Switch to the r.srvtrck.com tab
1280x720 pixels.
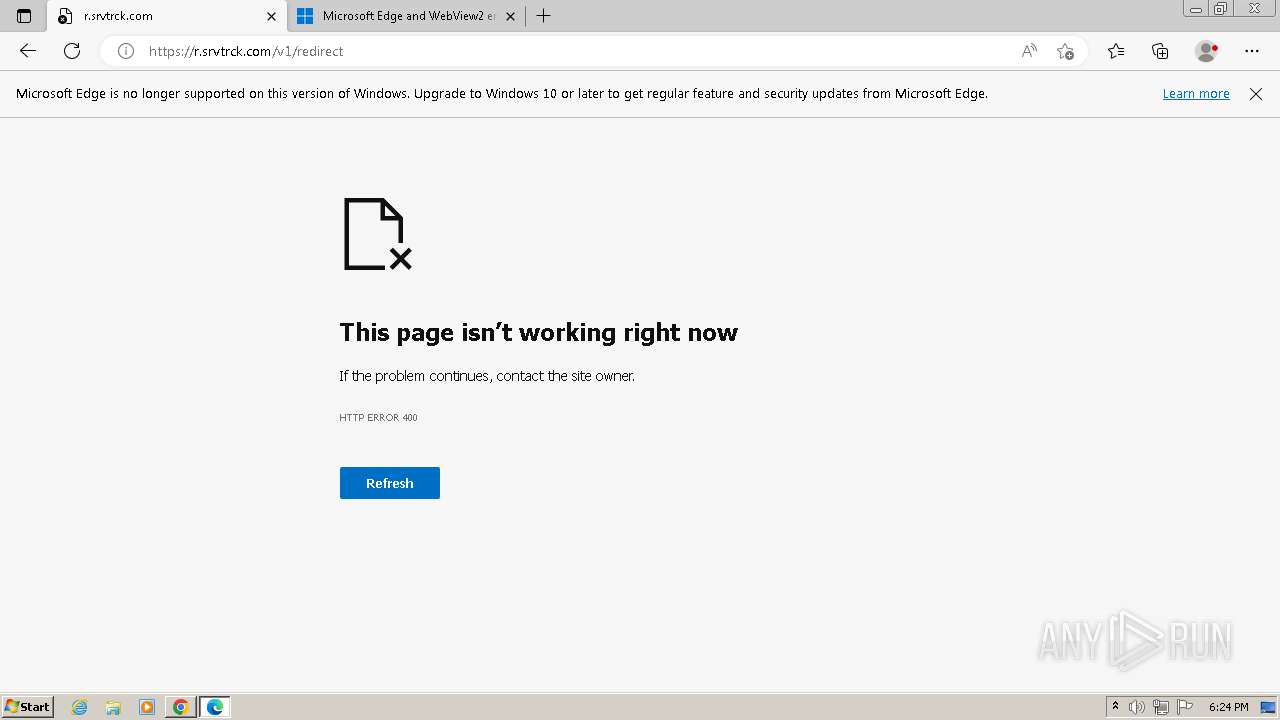(167, 16)
